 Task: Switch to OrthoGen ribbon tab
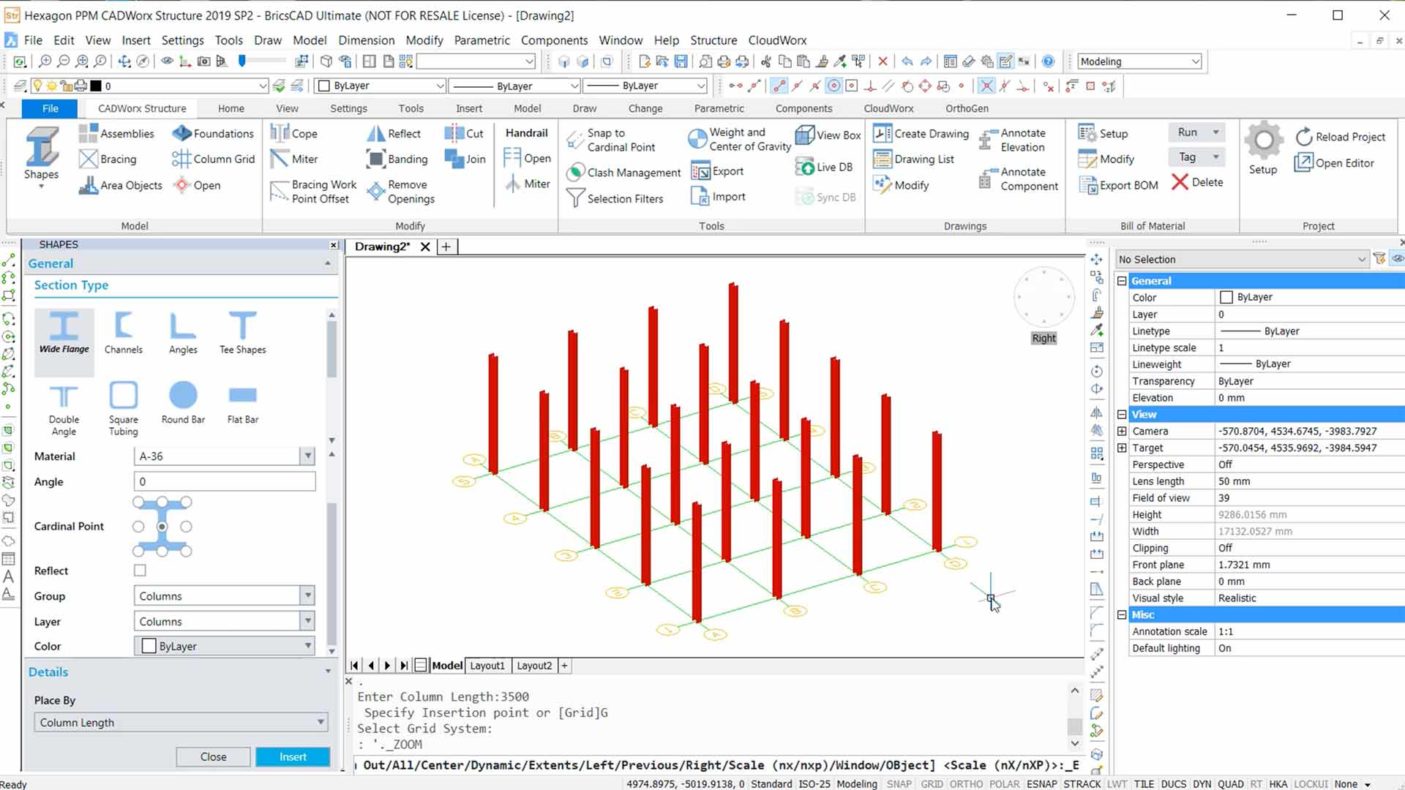pos(967,108)
